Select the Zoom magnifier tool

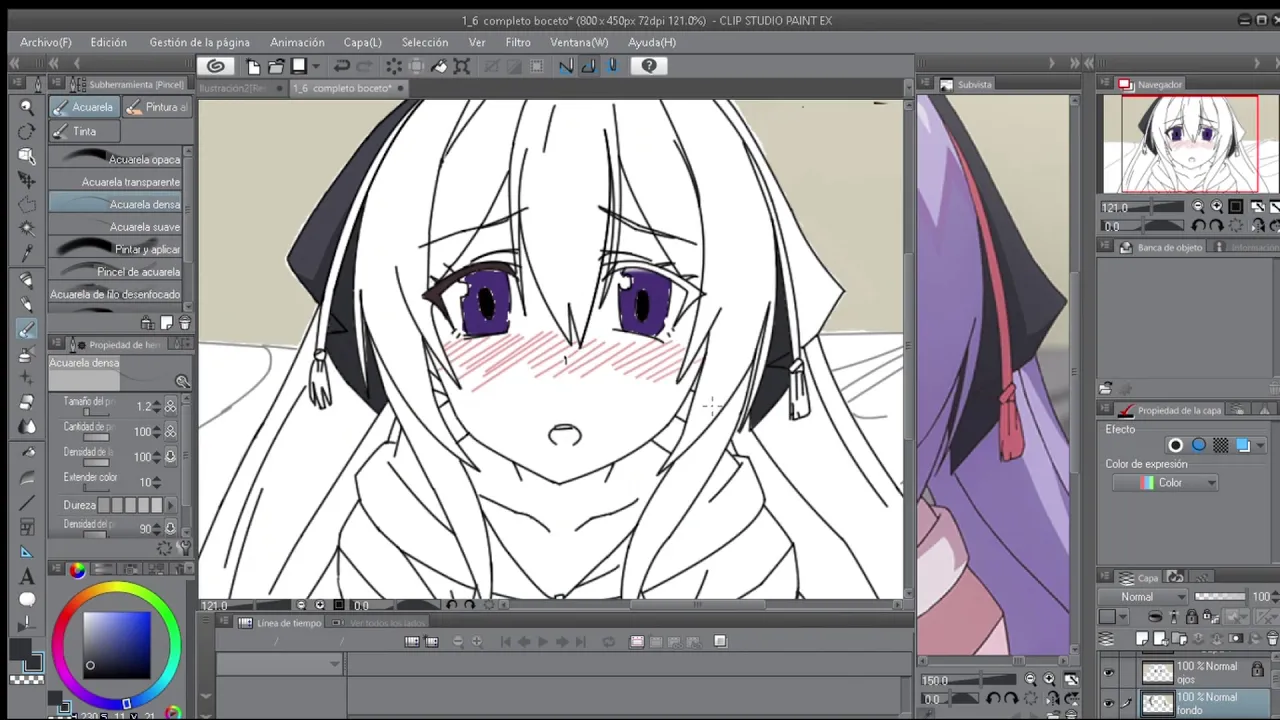point(27,107)
